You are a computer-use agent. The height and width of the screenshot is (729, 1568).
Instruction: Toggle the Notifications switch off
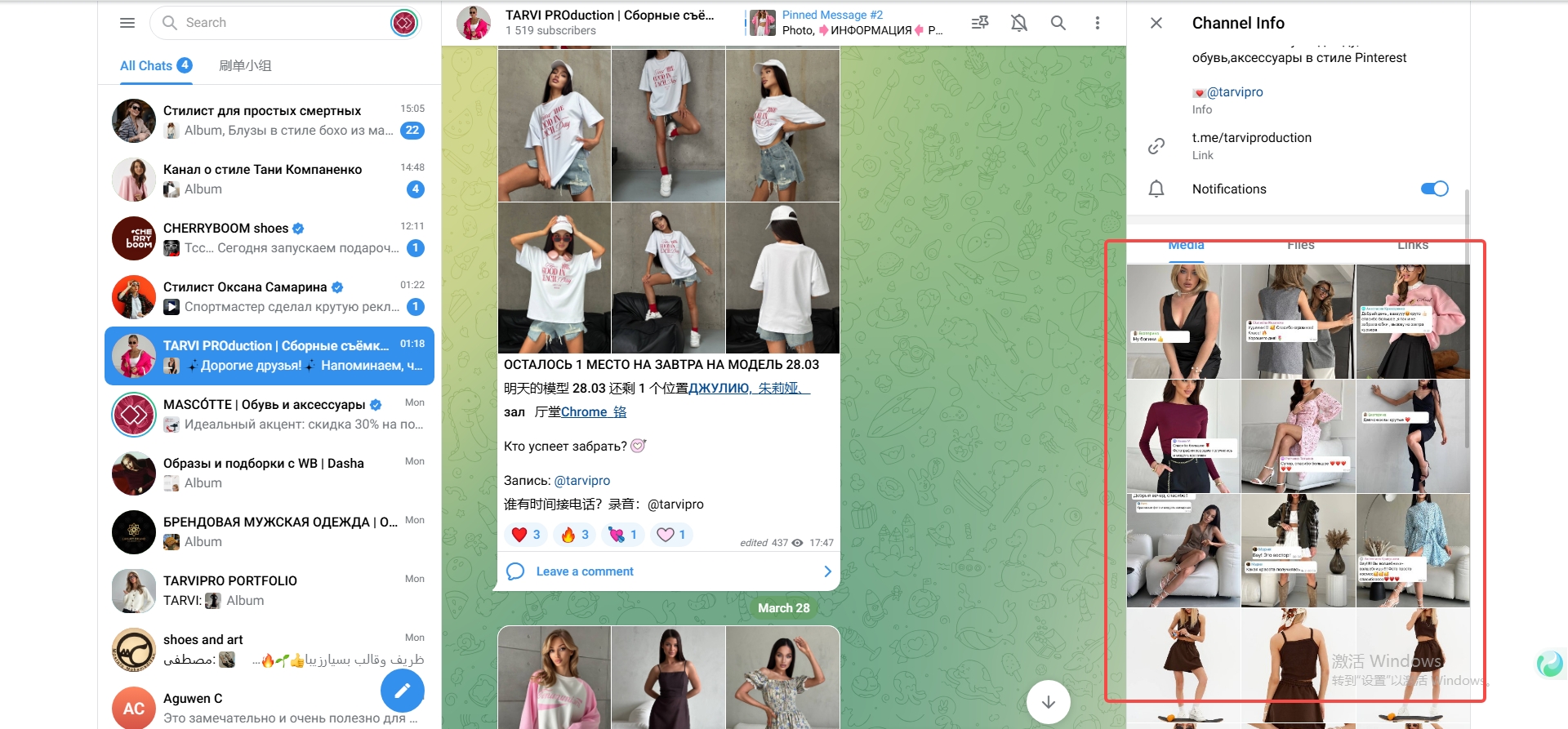[1433, 189]
